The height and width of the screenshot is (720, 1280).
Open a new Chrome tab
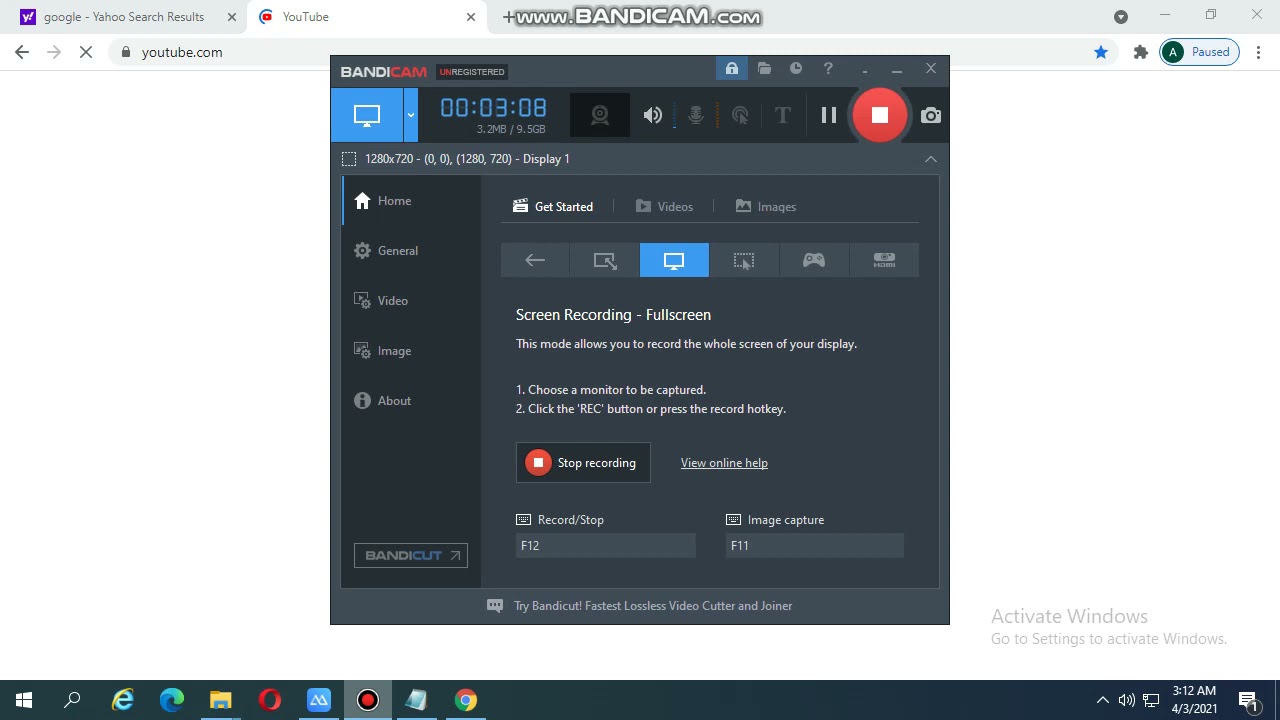[509, 17]
